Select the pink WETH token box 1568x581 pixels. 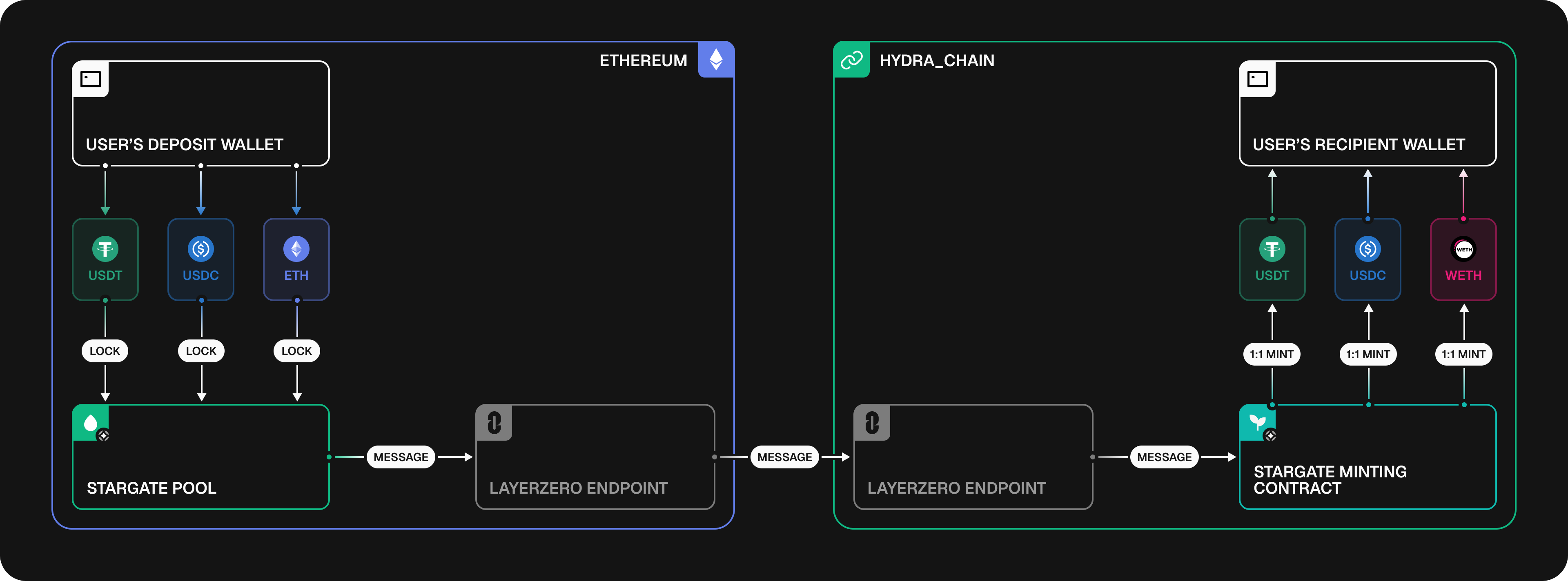1463,259
